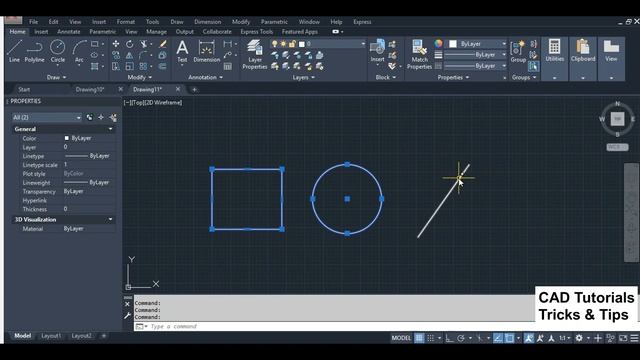The image size is (640, 360).
Task: Open the Start tab
Action: (24, 89)
